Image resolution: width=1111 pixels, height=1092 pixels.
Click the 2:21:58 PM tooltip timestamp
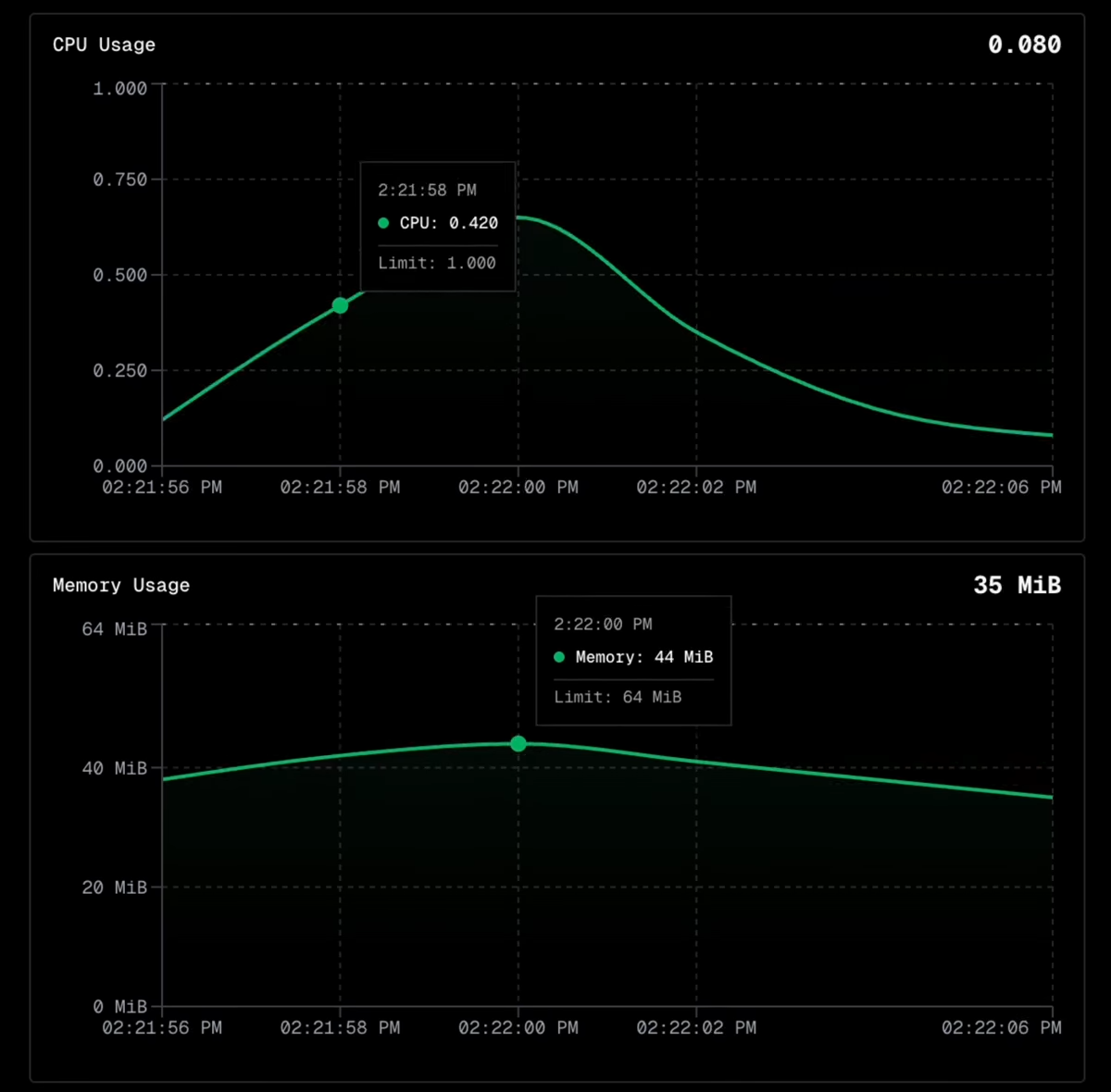tap(427, 190)
